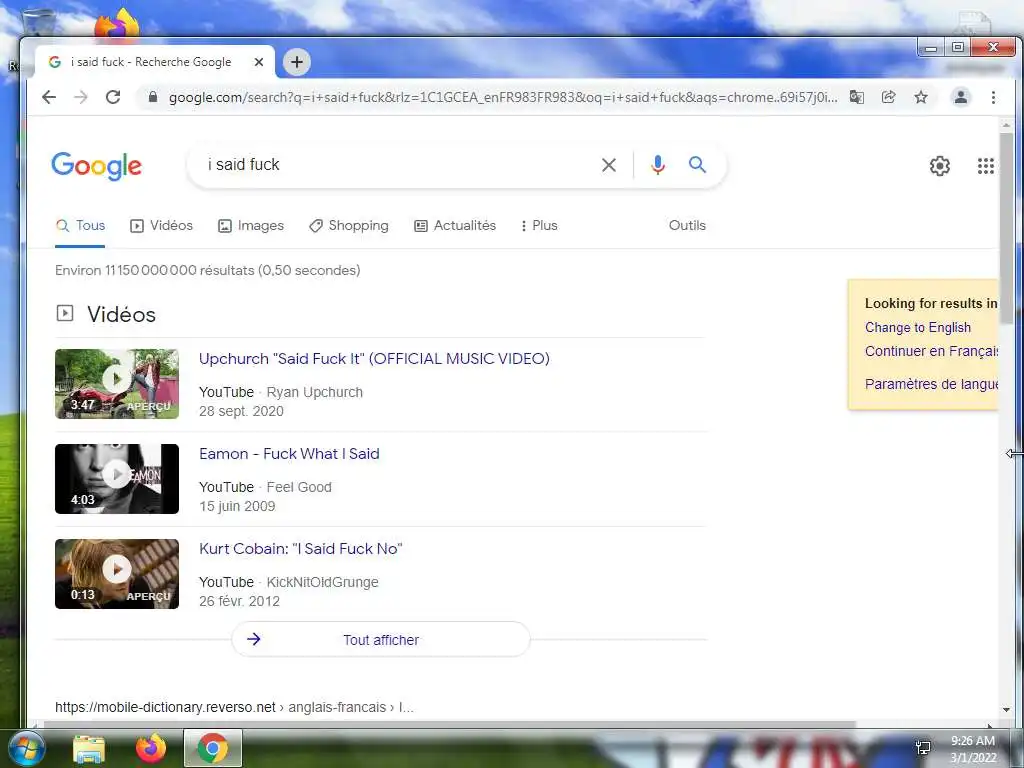The image size is (1024, 768).
Task: Select the Tous results tab
Action: 80,225
